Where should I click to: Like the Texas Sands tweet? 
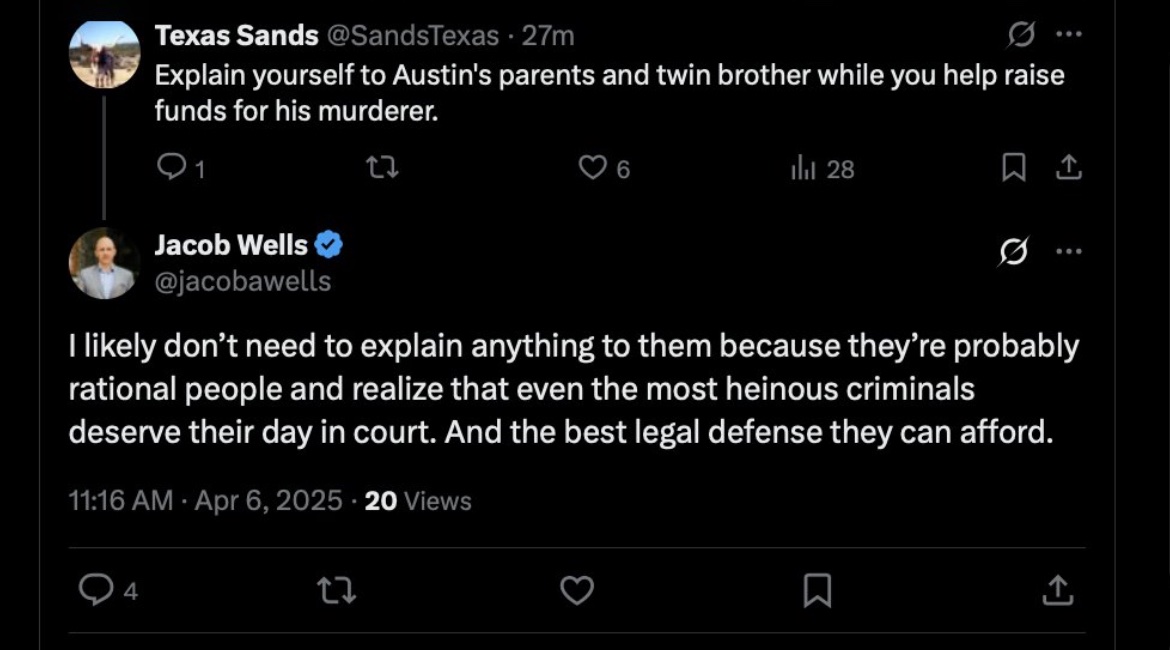[593, 169]
